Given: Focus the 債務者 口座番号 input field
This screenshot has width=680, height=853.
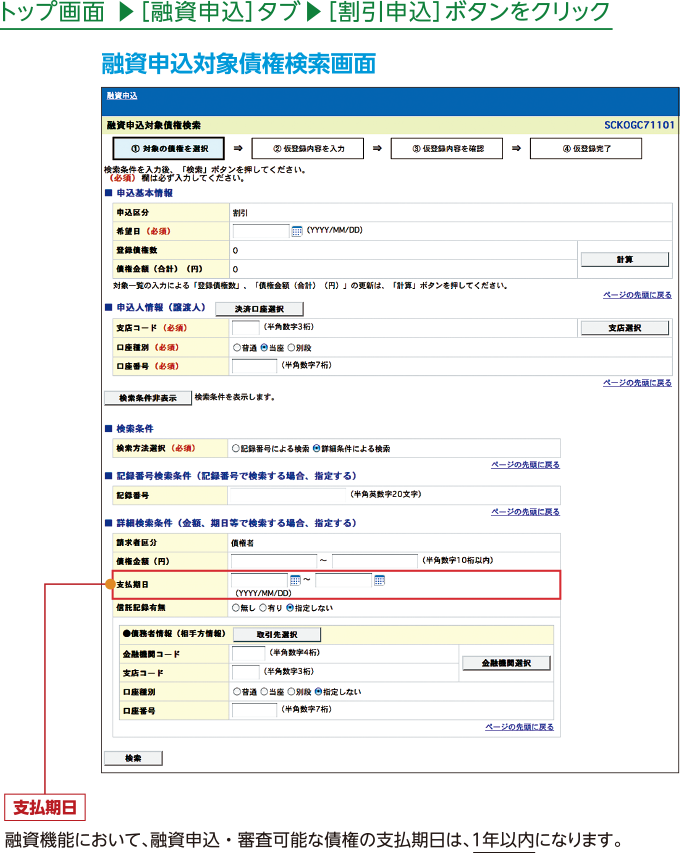Looking at the screenshot, I should coord(254,710).
